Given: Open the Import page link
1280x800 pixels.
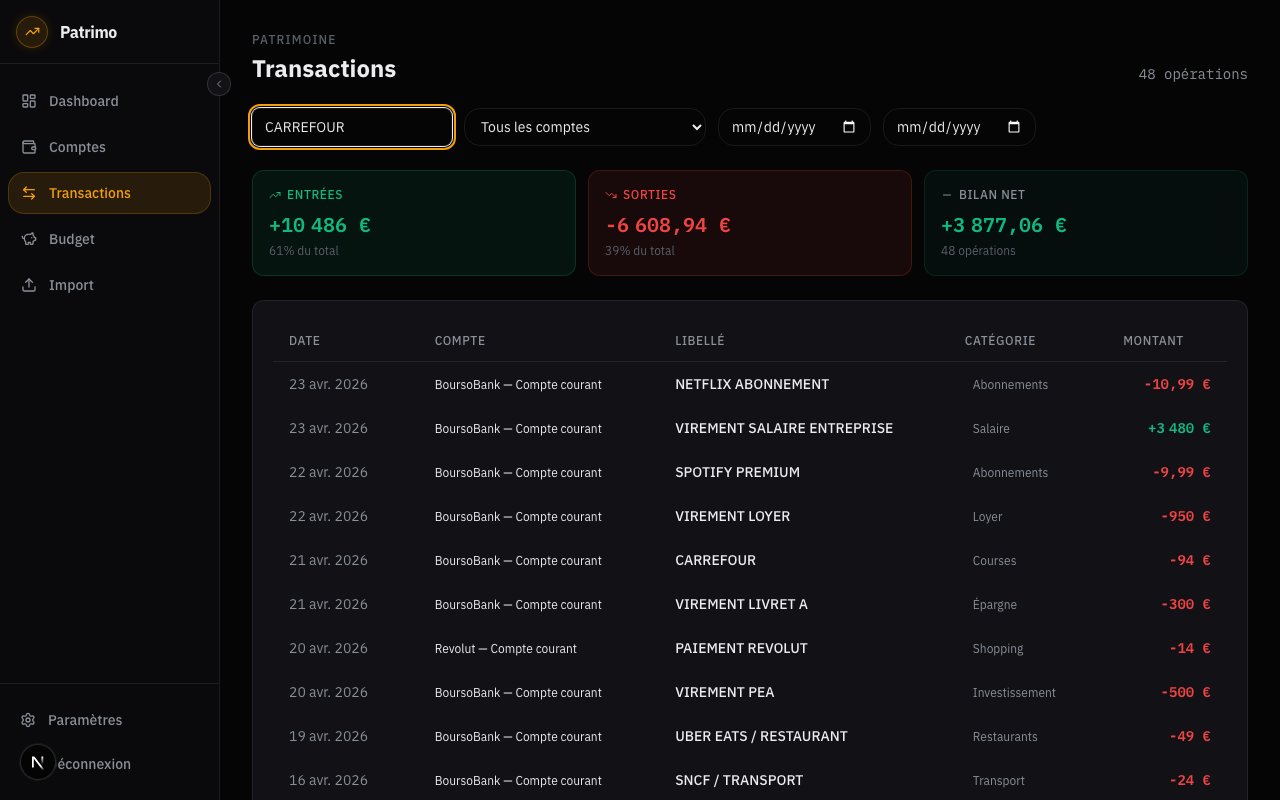Looking at the screenshot, I should pyautogui.click(x=71, y=285).
